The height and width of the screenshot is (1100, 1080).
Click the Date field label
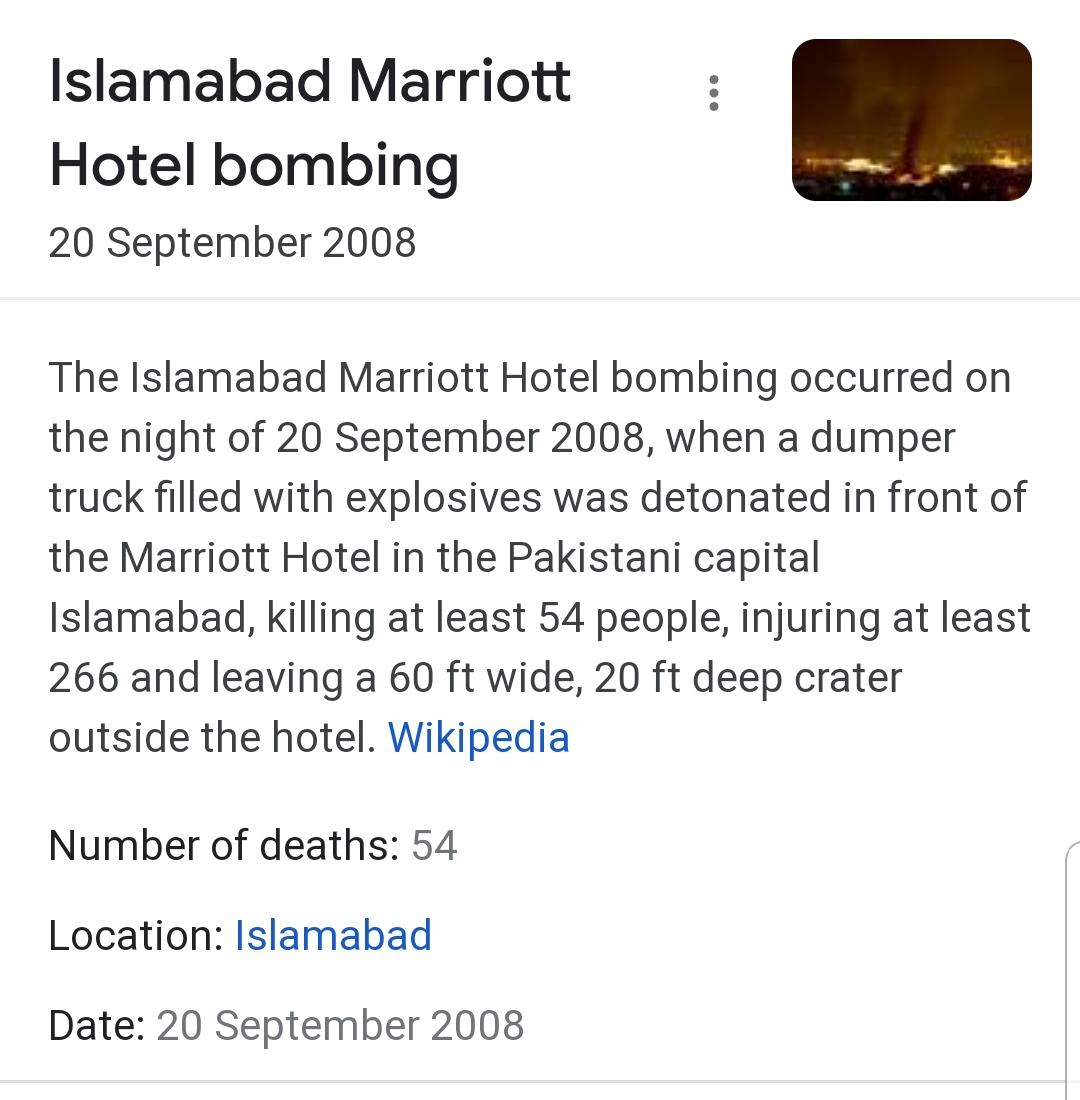[x=97, y=1025]
